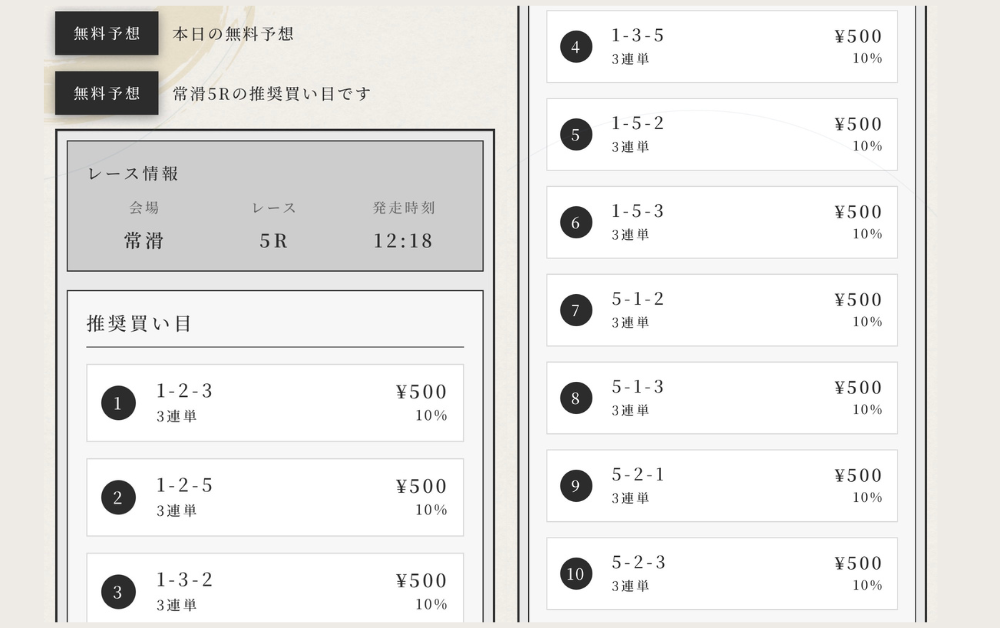This screenshot has height=628, width=1000.
Task: Click the number 5 badge beside 1-5-2
Action: click(x=576, y=134)
